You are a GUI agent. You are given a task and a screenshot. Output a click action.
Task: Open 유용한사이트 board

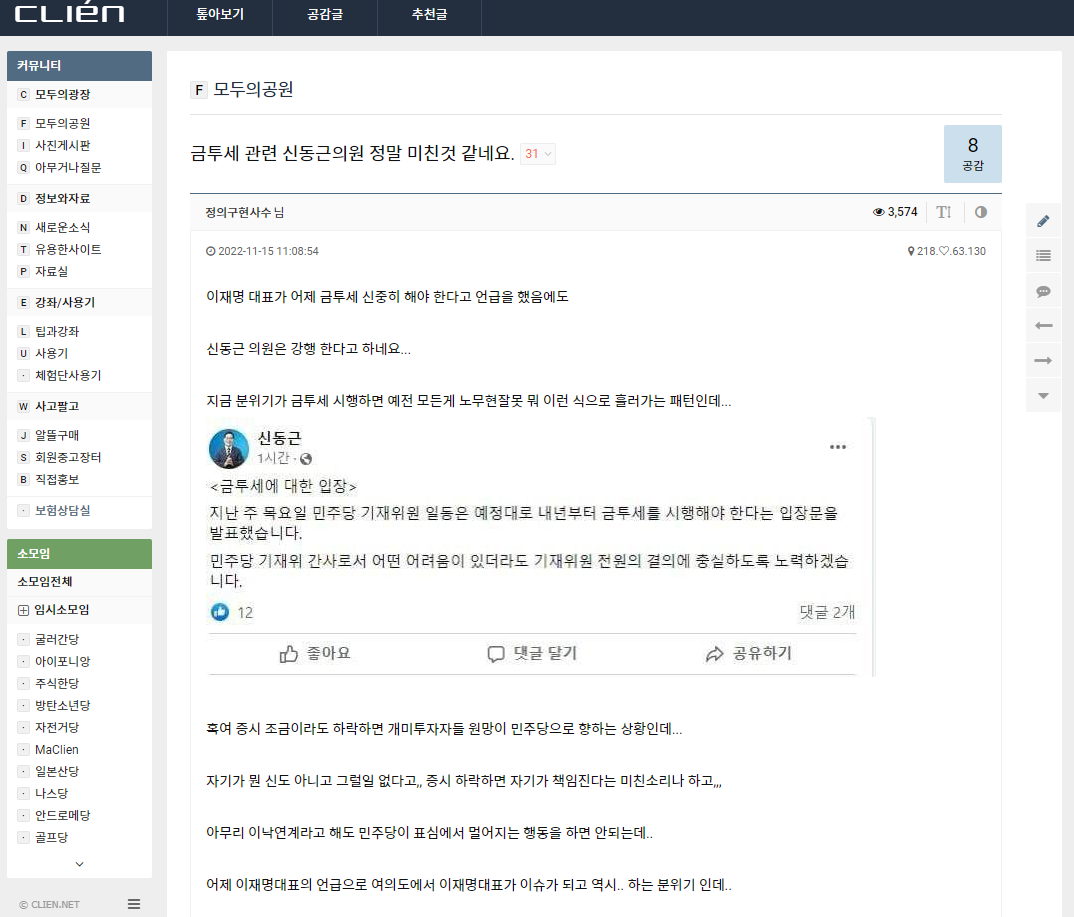(68, 249)
